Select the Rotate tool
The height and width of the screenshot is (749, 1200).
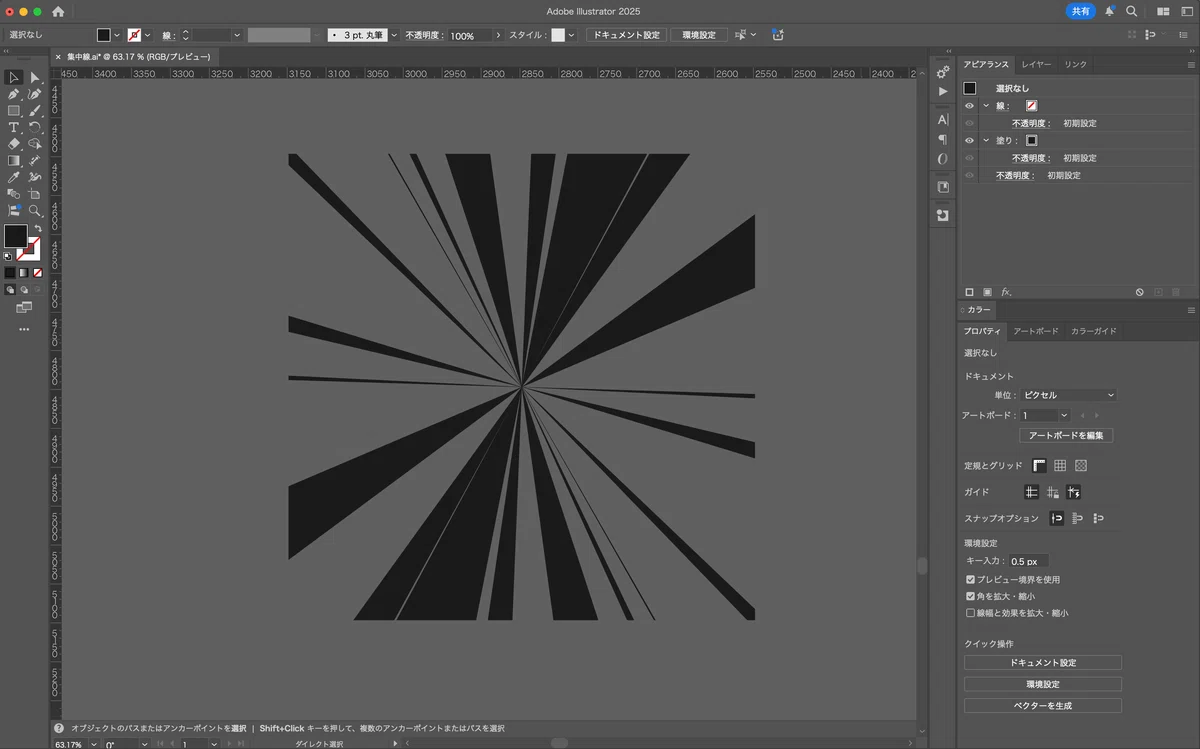click(x=35, y=128)
